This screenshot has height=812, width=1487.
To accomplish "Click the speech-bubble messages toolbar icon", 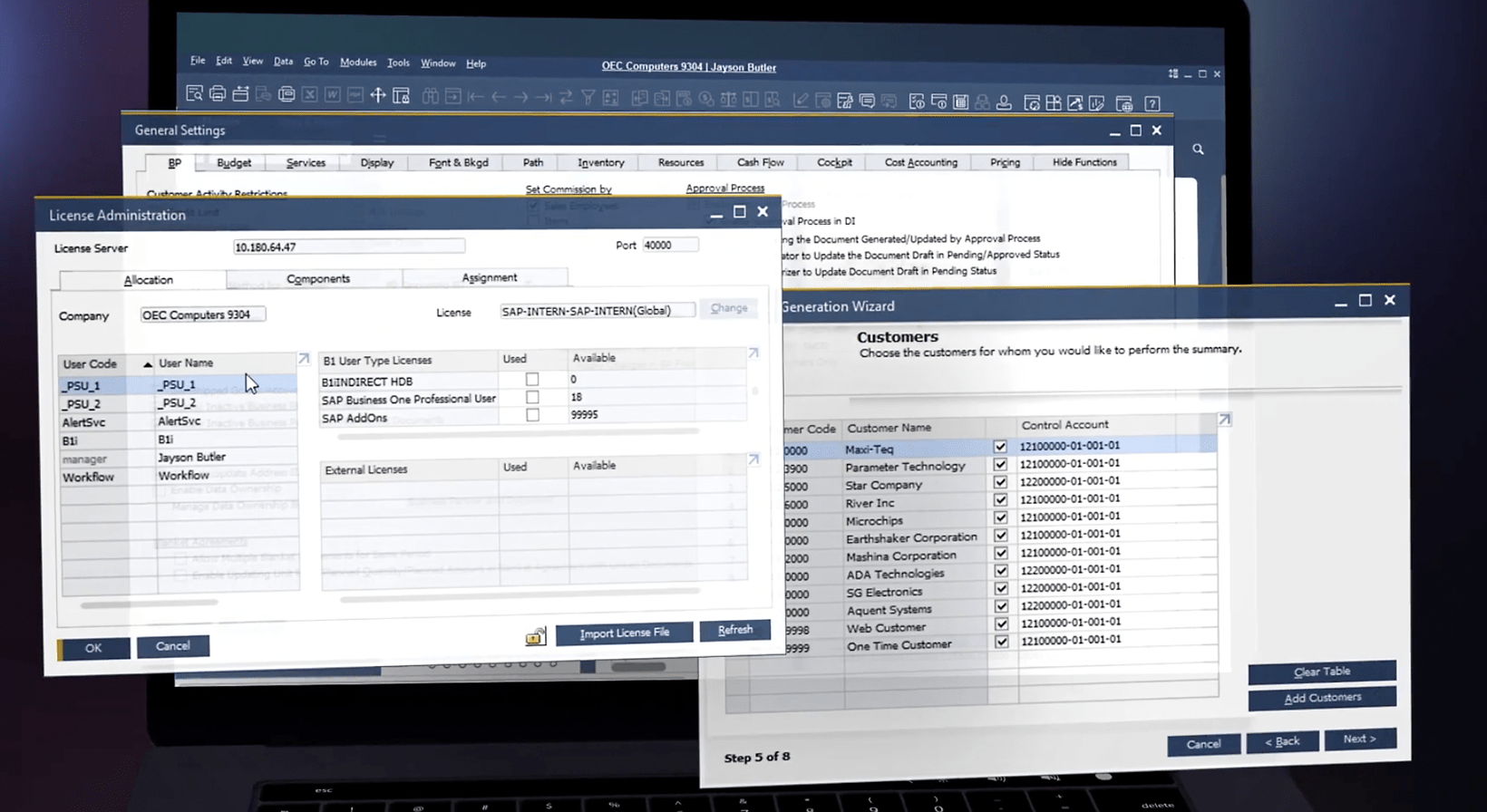I will 868,101.
